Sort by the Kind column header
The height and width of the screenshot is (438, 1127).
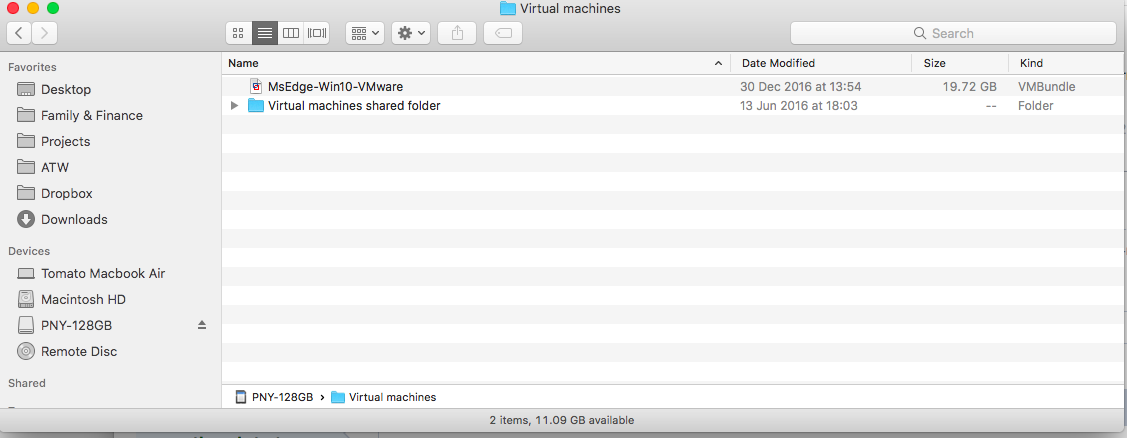[x=1066, y=63]
